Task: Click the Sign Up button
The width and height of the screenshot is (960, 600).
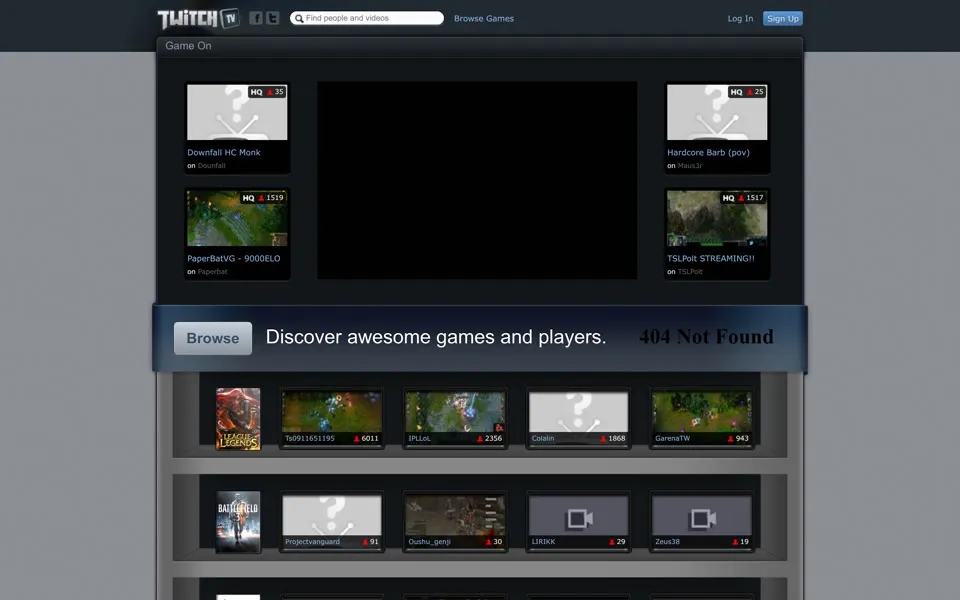Action: (x=782, y=18)
